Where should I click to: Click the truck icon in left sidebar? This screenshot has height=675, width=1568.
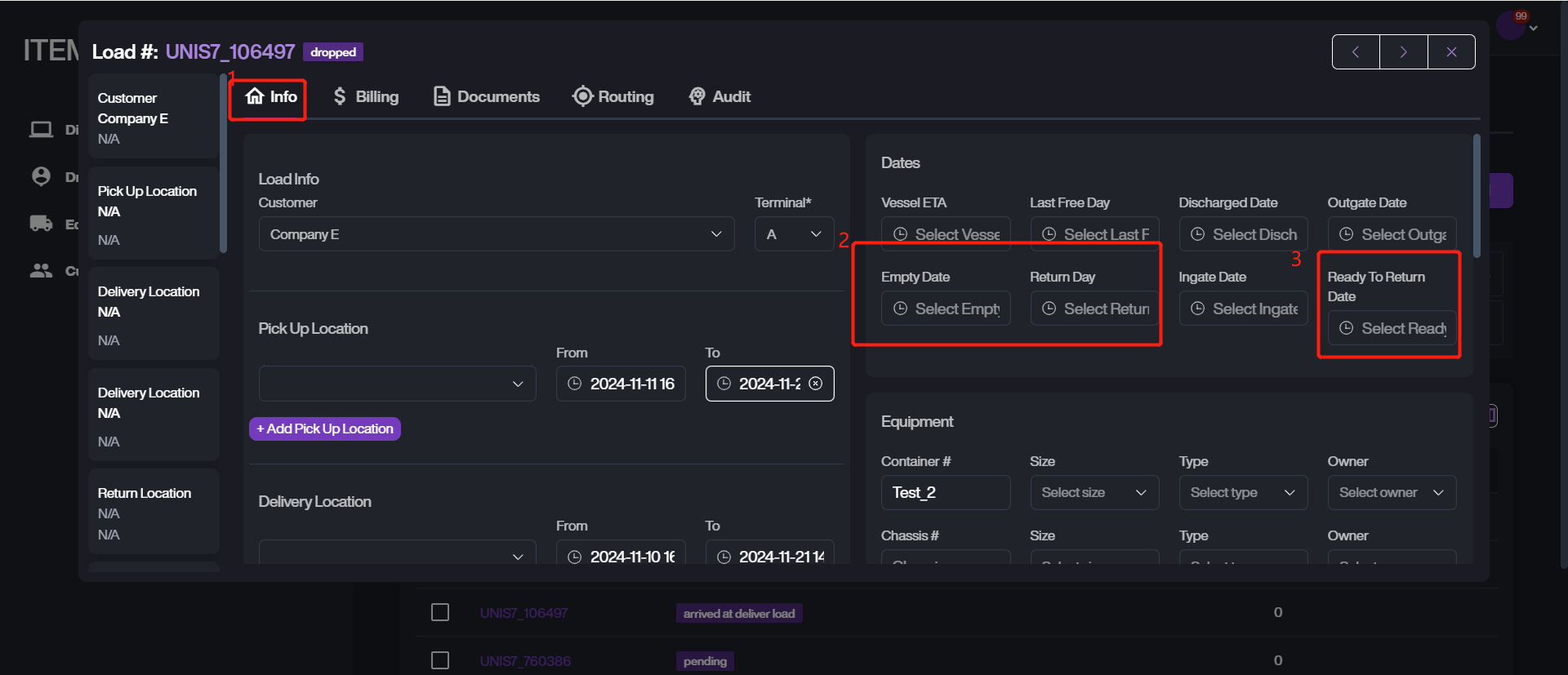click(41, 224)
